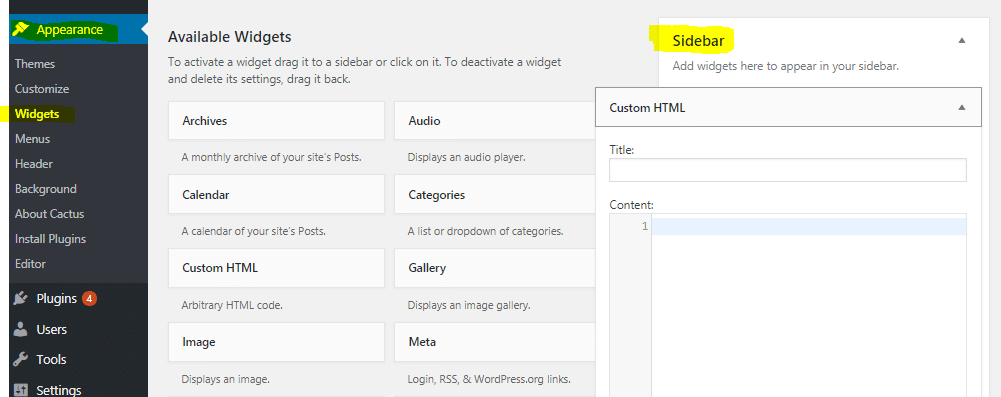Open the About Cactus page
The width and height of the screenshot is (1001, 397).
click(50, 214)
